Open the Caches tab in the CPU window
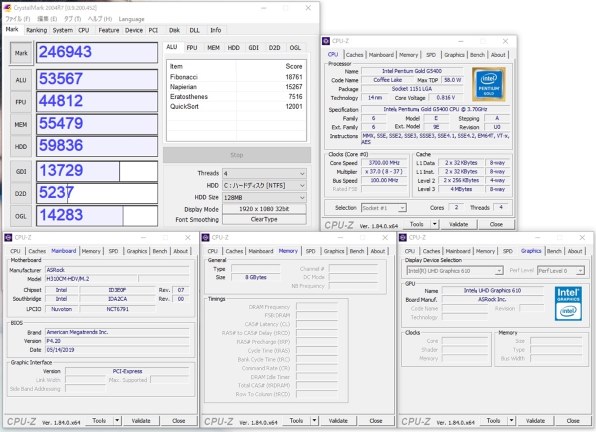596x432 pixels. [x=354, y=55]
